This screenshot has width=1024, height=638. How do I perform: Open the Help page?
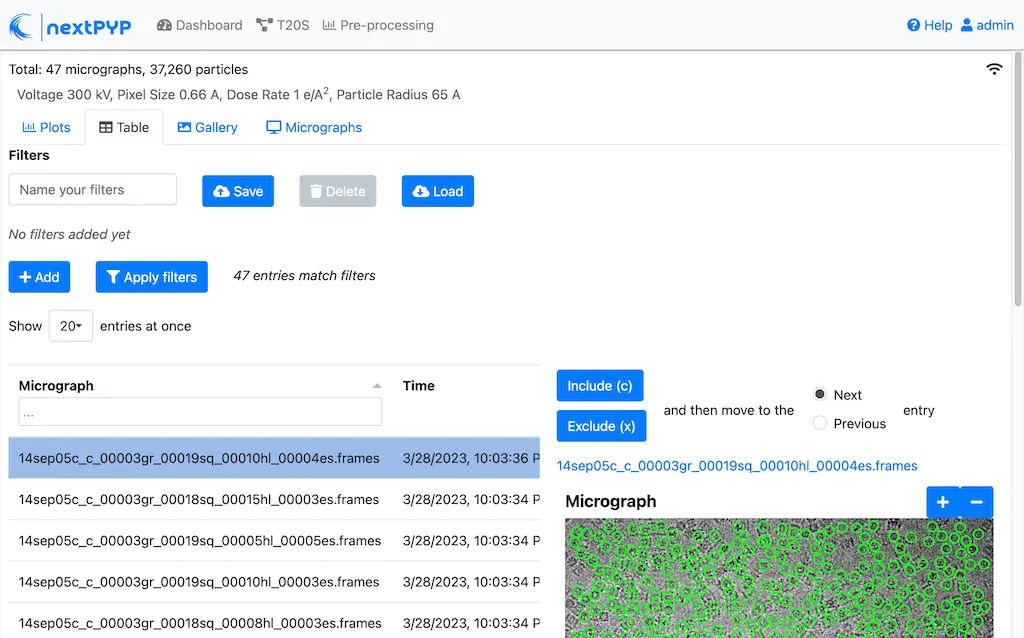[929, 25]
